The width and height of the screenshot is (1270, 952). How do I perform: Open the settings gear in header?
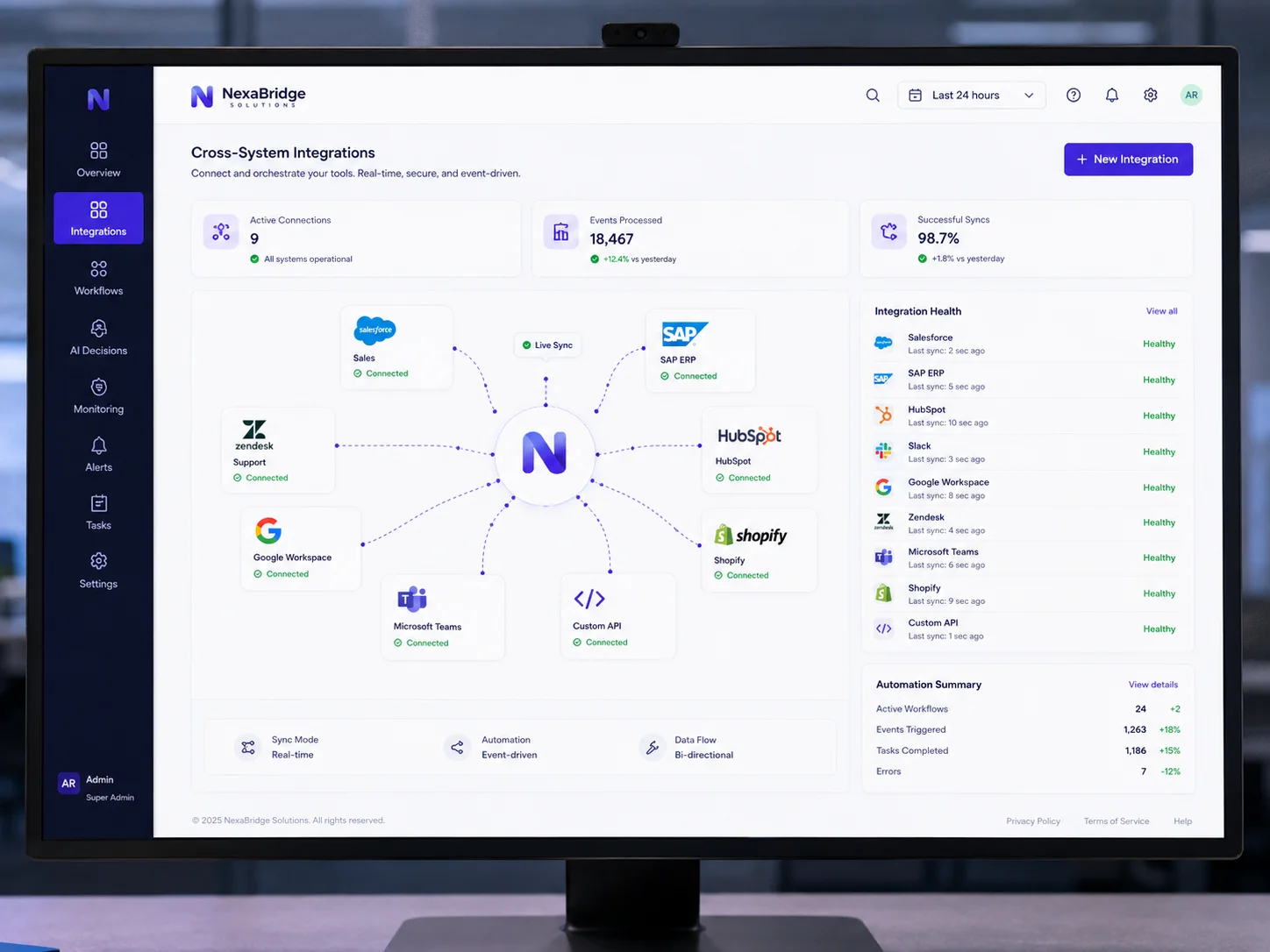point(1151,95)
